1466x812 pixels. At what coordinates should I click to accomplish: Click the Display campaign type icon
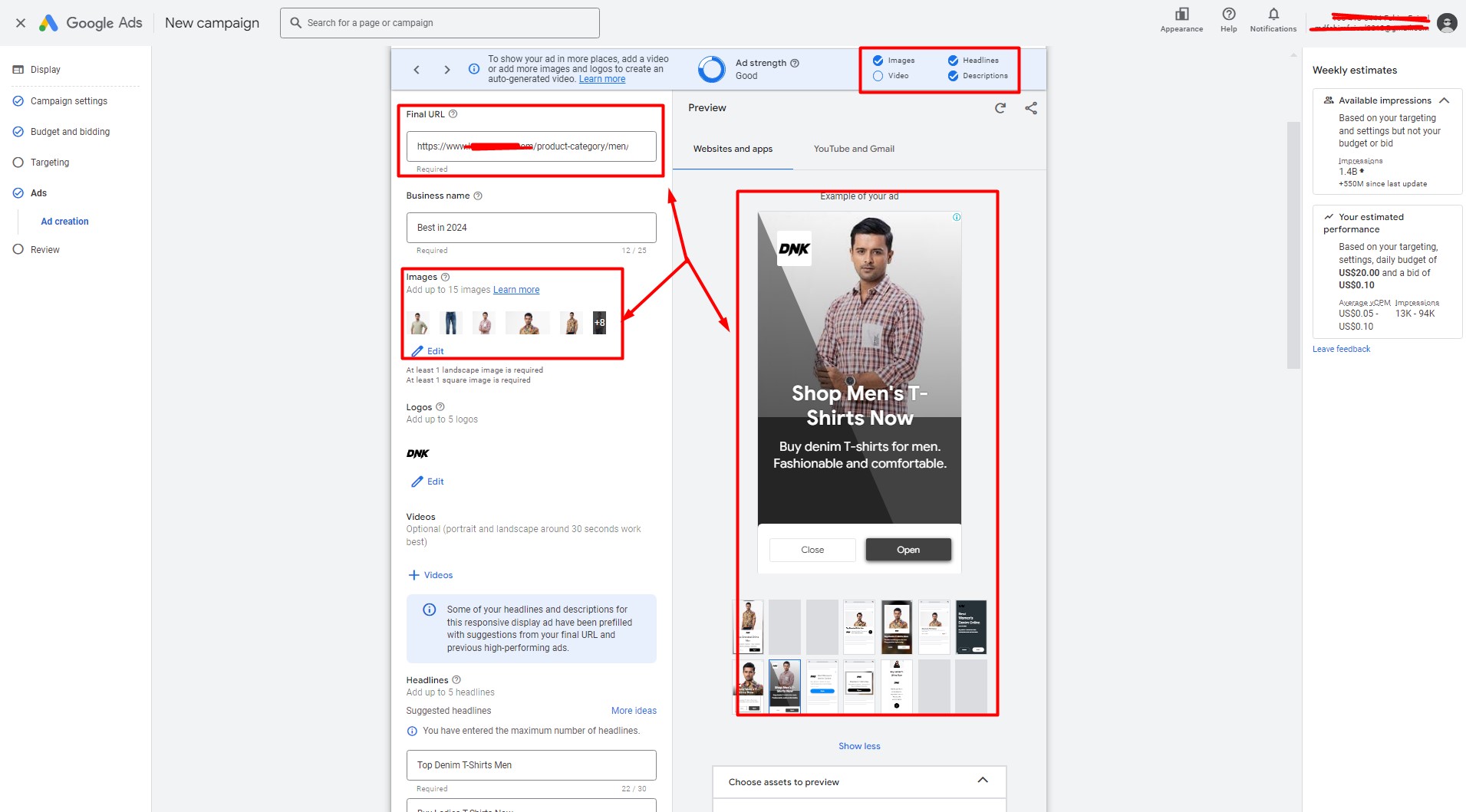point(18,70)
